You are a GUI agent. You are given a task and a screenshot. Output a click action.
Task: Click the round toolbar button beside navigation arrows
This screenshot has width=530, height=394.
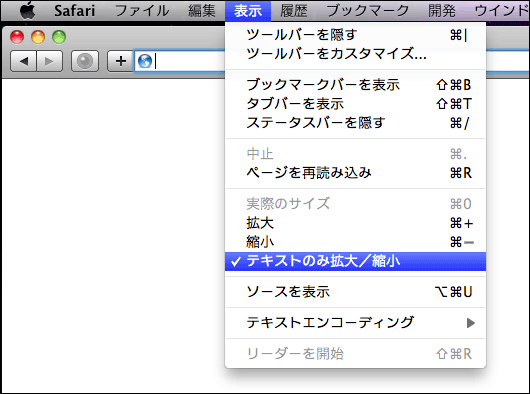[x=85, y=61]
